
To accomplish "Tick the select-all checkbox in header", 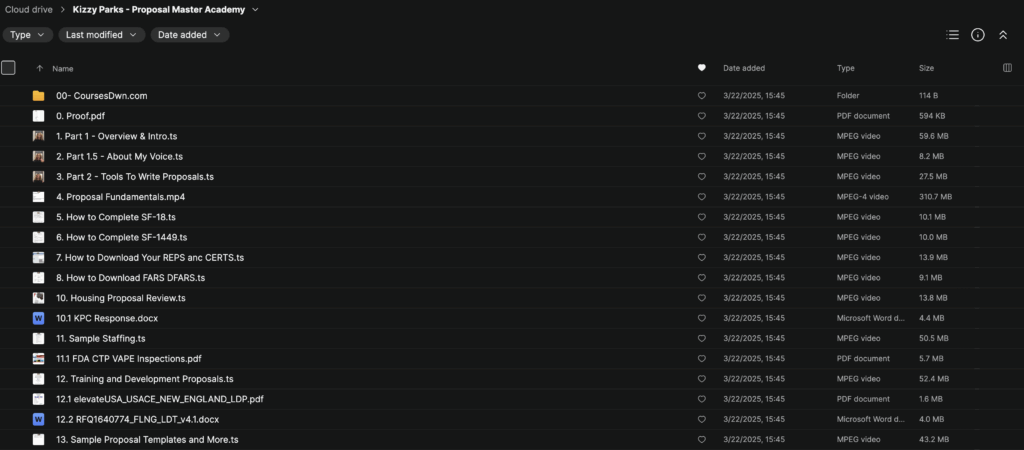I will 9,68.
